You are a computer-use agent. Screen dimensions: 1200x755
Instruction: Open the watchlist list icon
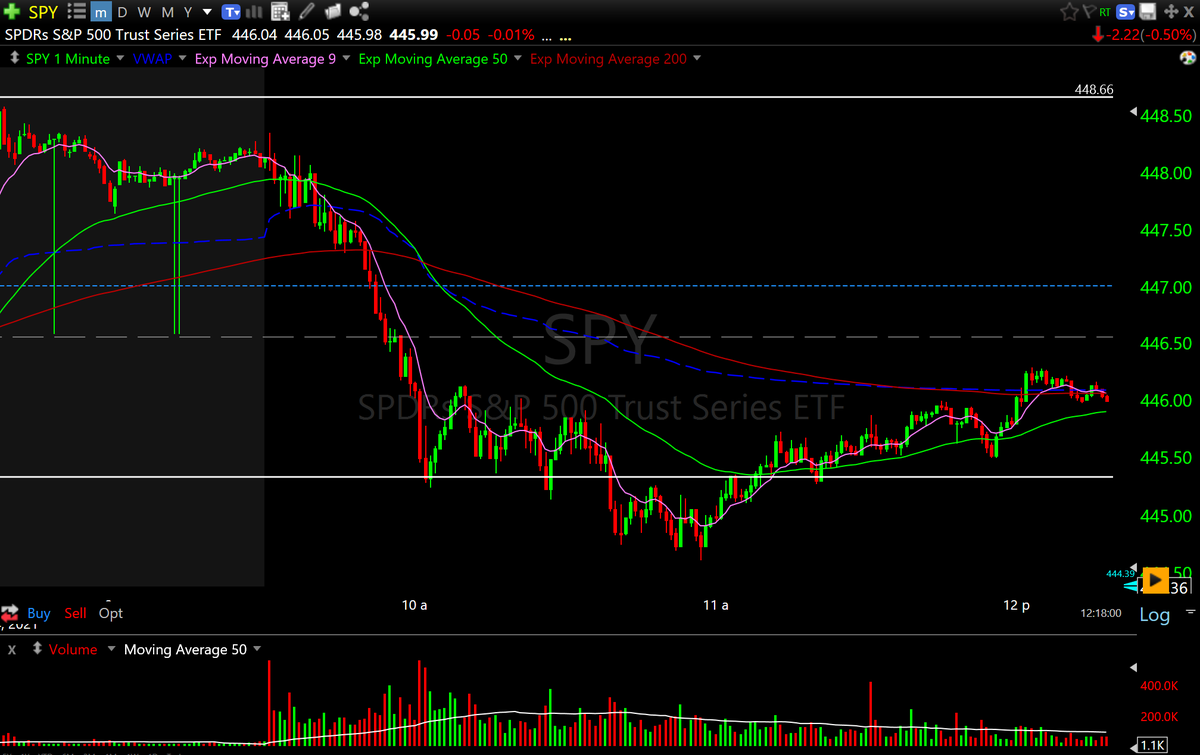tap(75, 12)
